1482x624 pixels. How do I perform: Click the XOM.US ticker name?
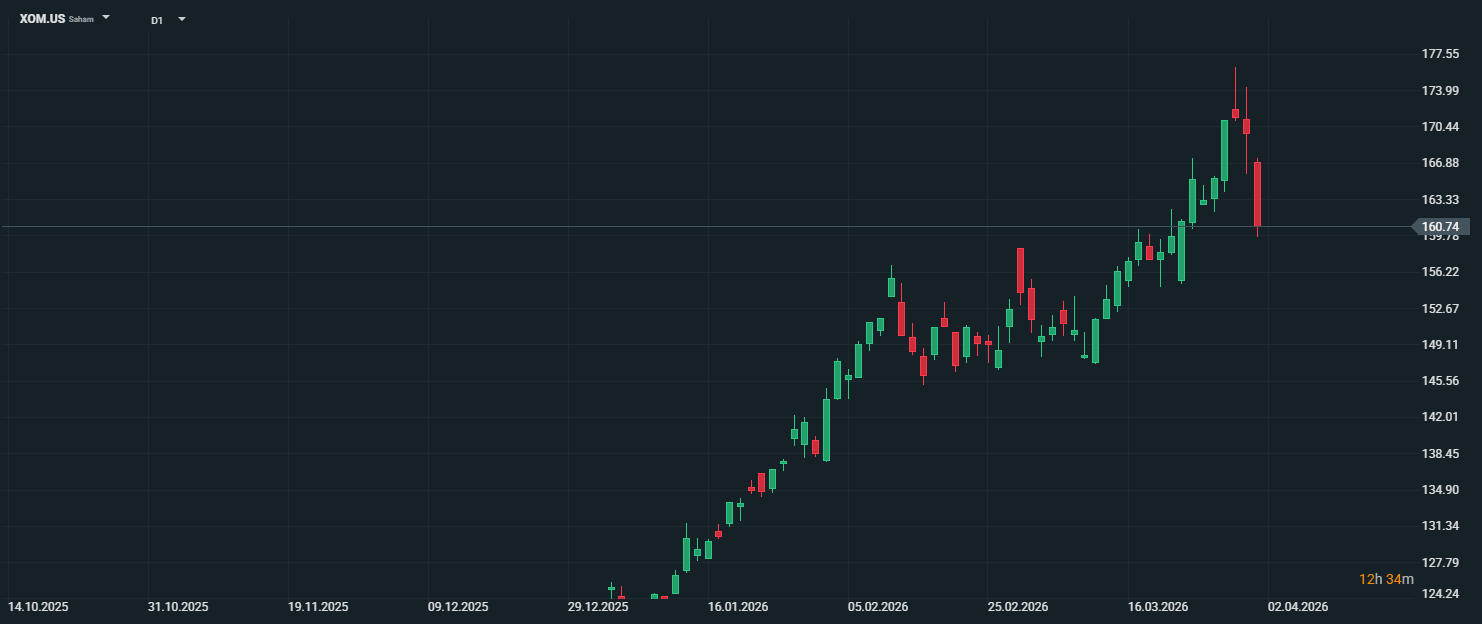[x=42, y=19]
